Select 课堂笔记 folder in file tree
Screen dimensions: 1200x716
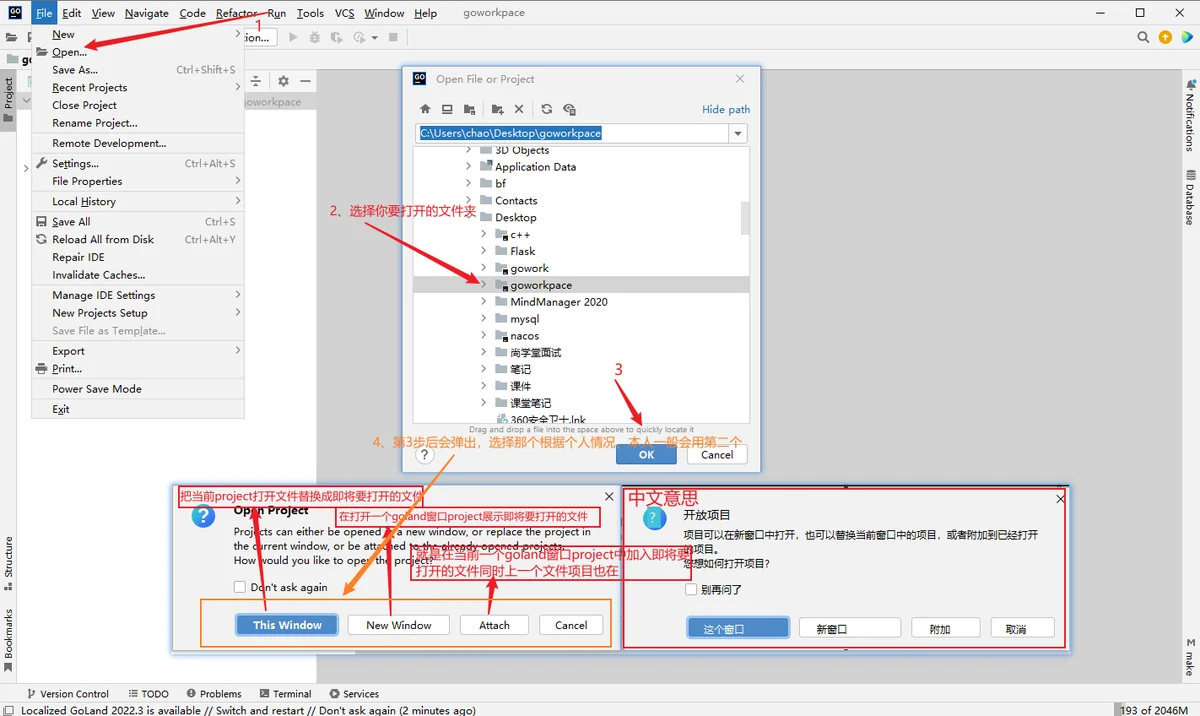pyautogui.click(x=581, y=403)
